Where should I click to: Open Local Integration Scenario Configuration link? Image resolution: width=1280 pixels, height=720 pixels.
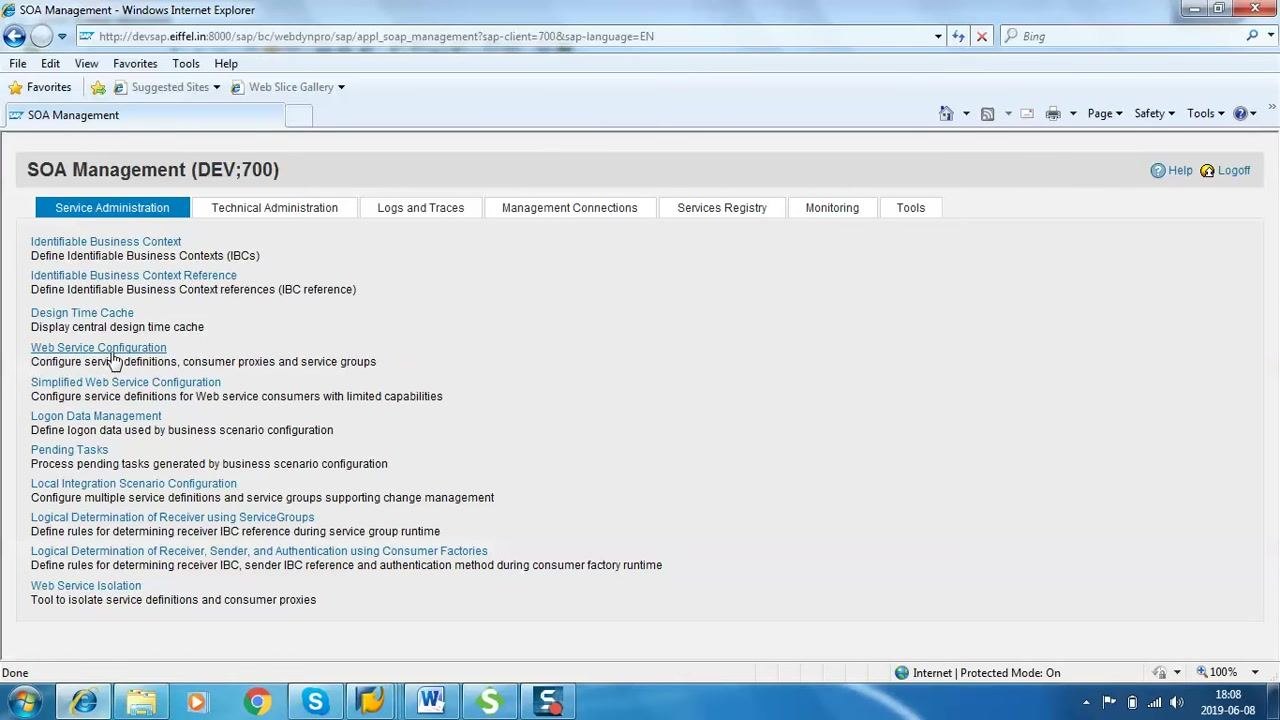[x=134, y=483]
